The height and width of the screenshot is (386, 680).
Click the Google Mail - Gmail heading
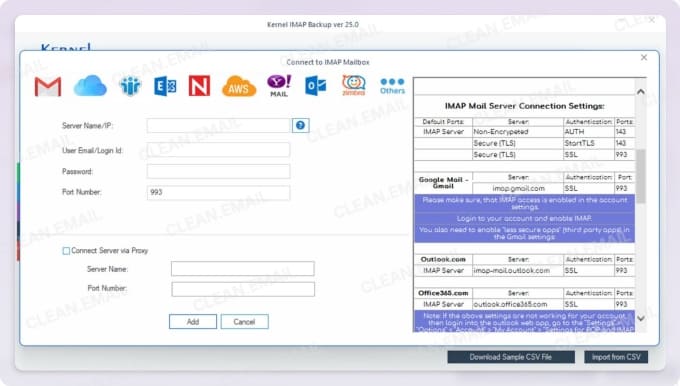[443, 183]
